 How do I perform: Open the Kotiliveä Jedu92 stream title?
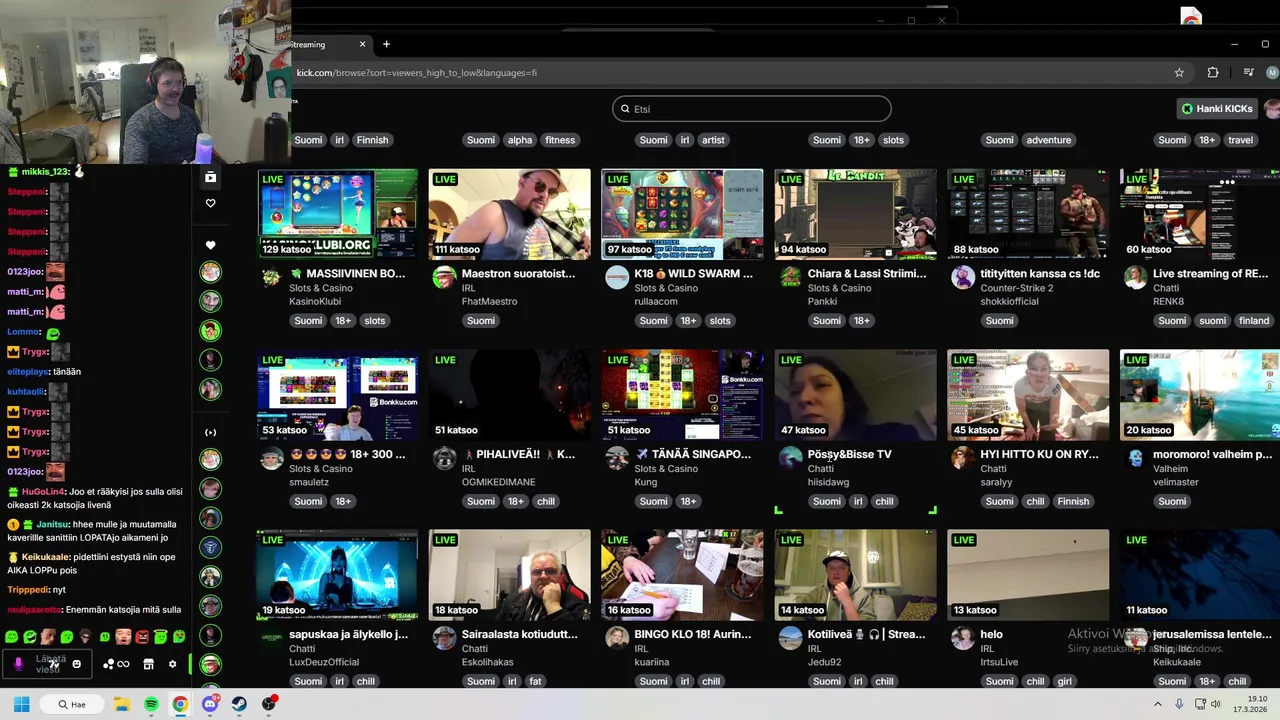pos(866,634)
